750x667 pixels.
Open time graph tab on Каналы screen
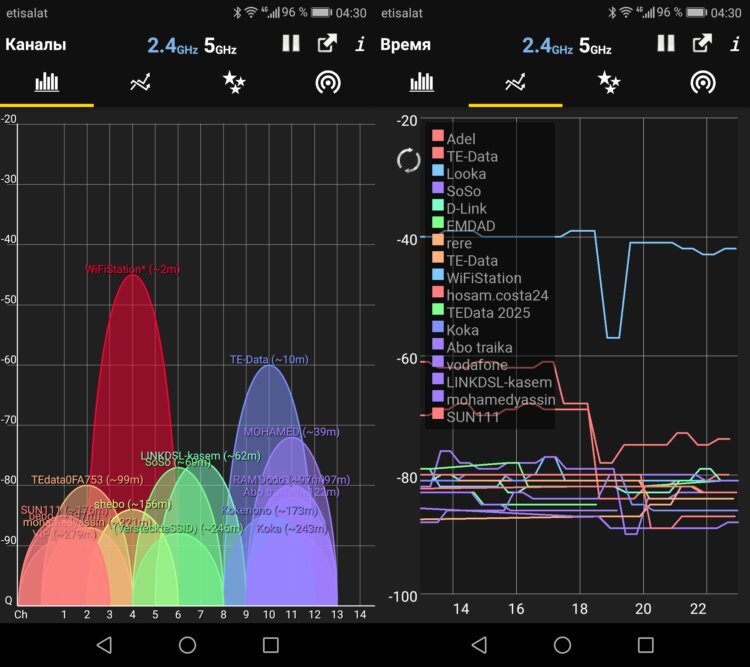(x=140, y=83)
